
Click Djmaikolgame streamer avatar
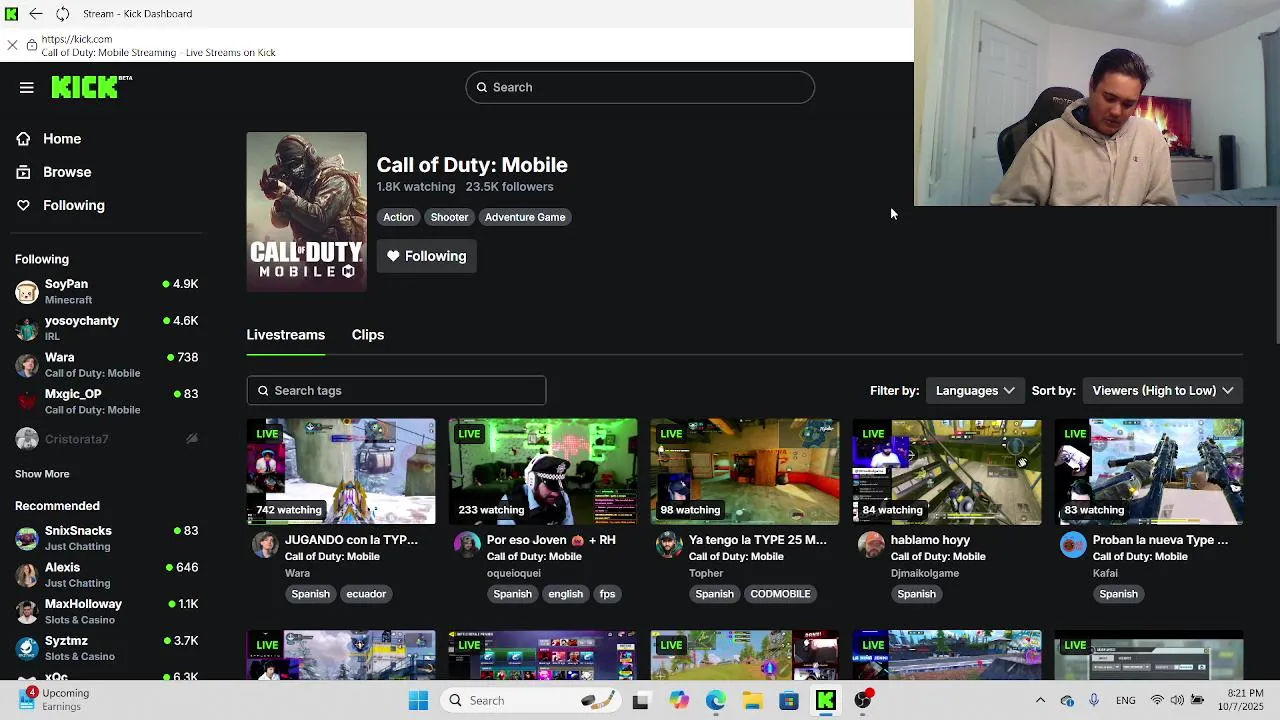click(x=871, y=545)
